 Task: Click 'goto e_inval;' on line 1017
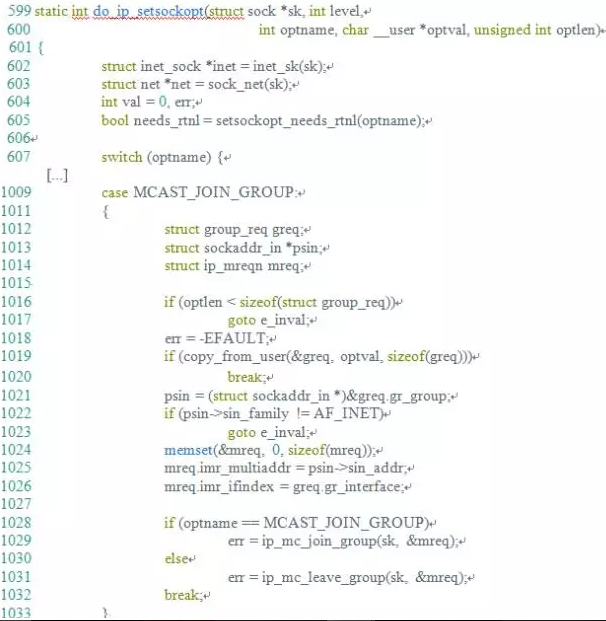(x=269, y=320)
